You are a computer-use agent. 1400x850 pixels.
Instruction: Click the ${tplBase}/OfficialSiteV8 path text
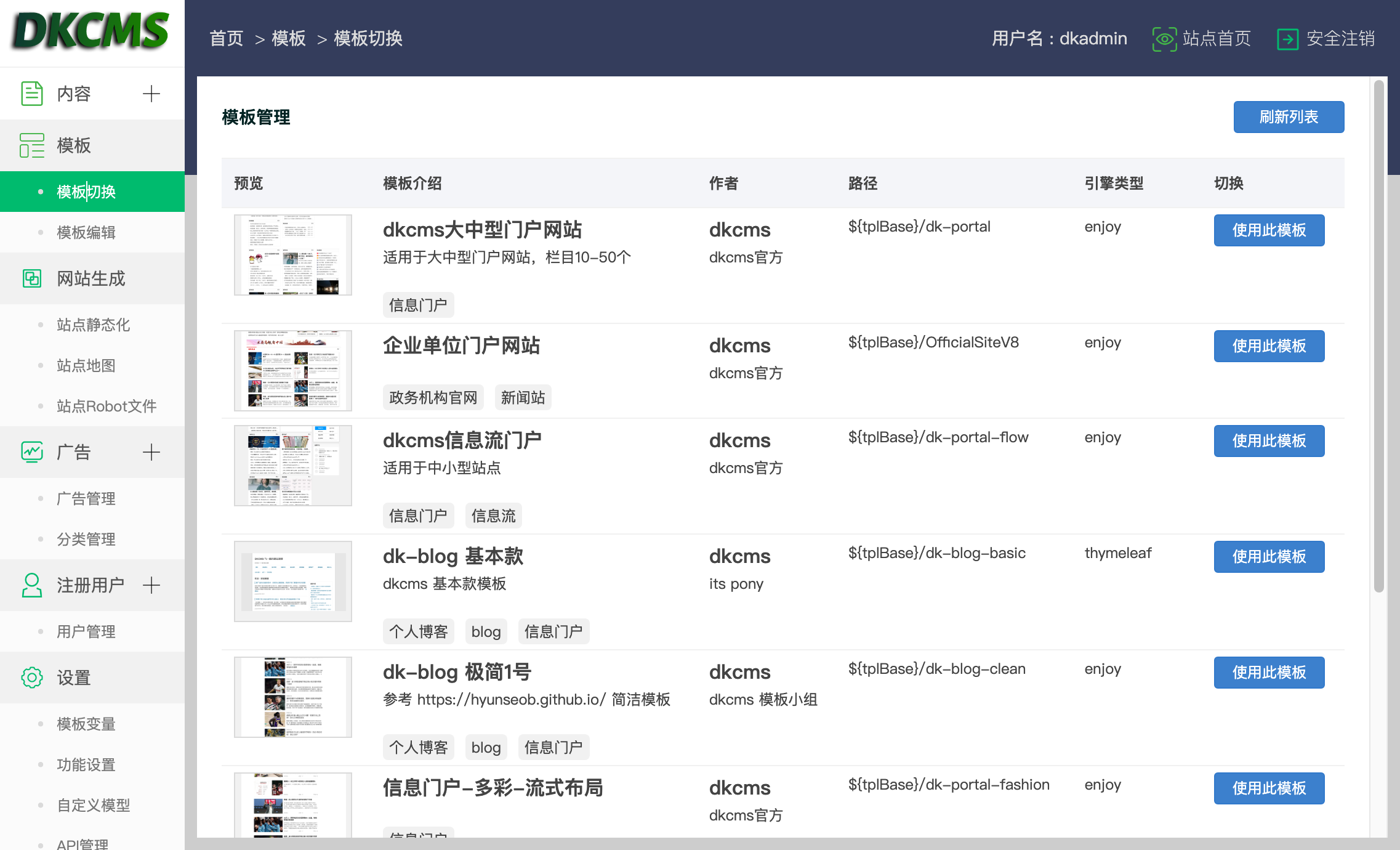pyautogui.click(x=933, y=342)
